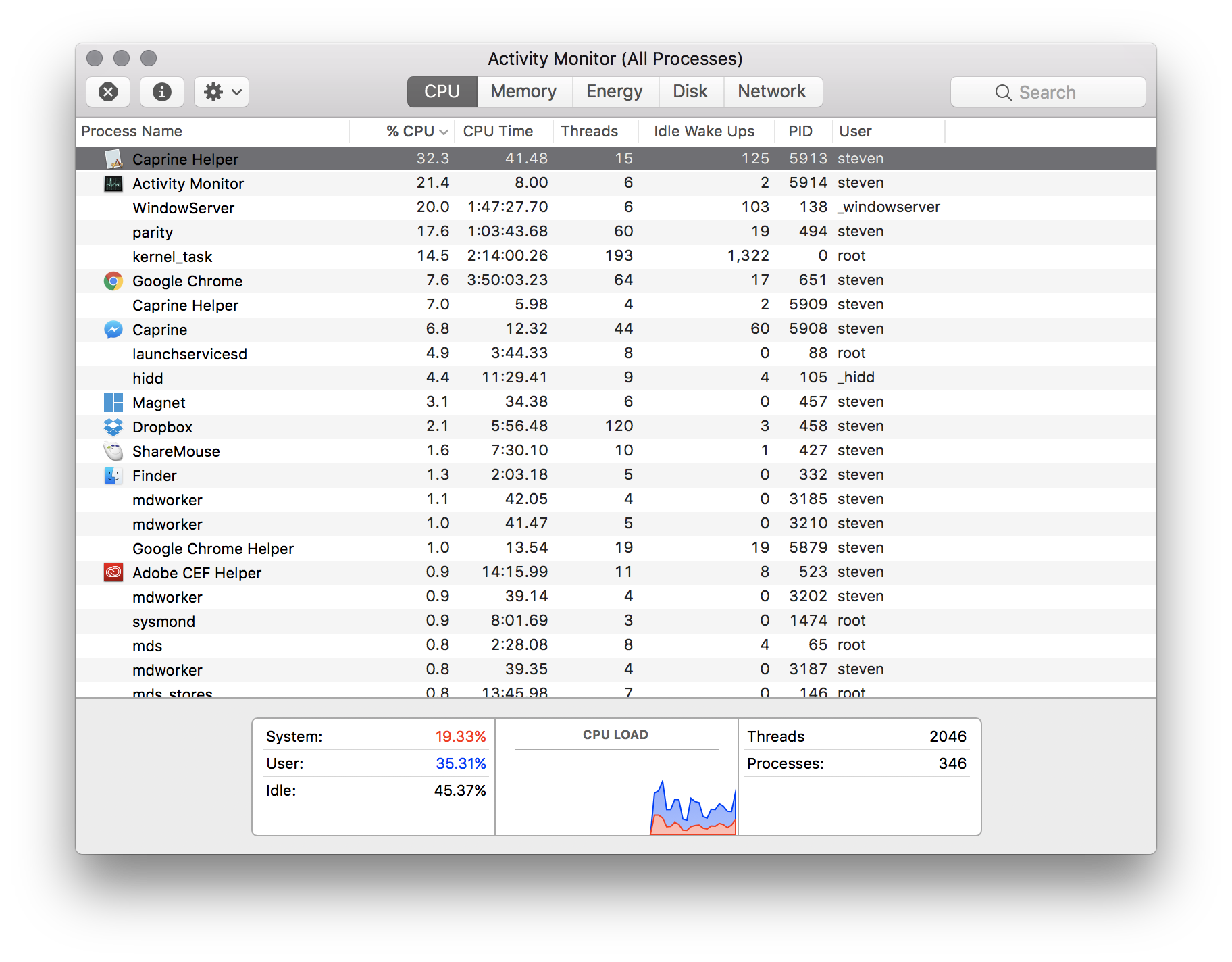
Task: Open the Inspect Process info icon
Action: 161,92
